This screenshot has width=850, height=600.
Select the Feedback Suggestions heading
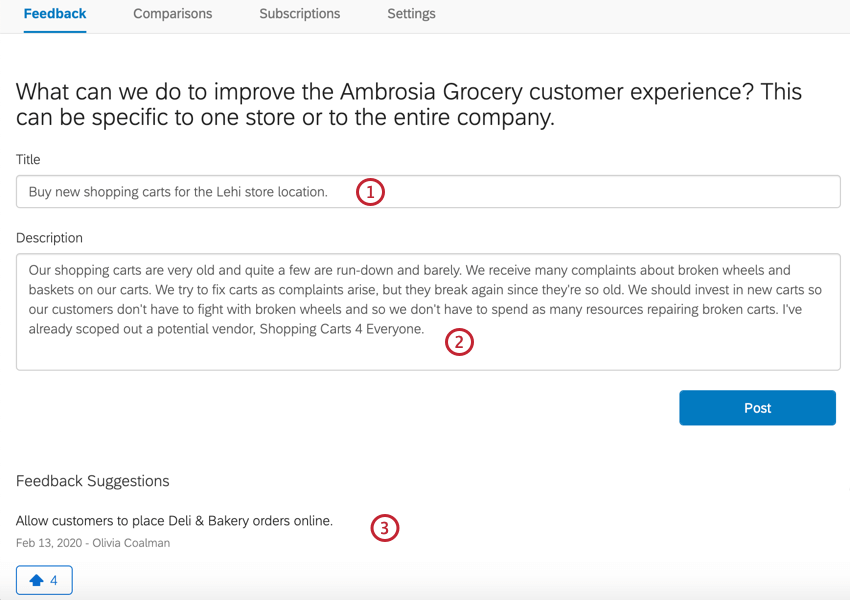point(92,480)
